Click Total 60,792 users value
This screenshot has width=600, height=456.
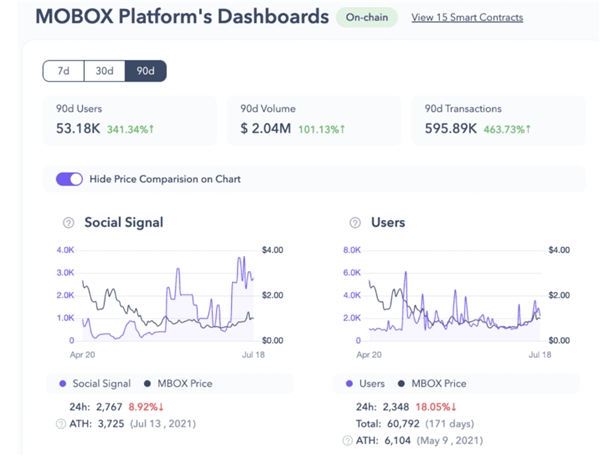[x=403, y=424]
